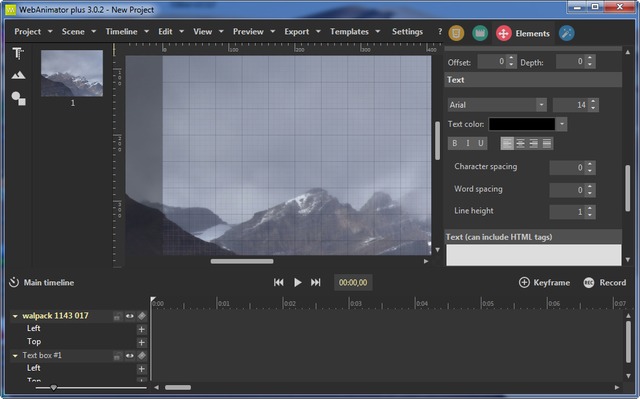The image size is (640, 399).
Task: Open the Arial font dropdown
Action: [542, 105]
